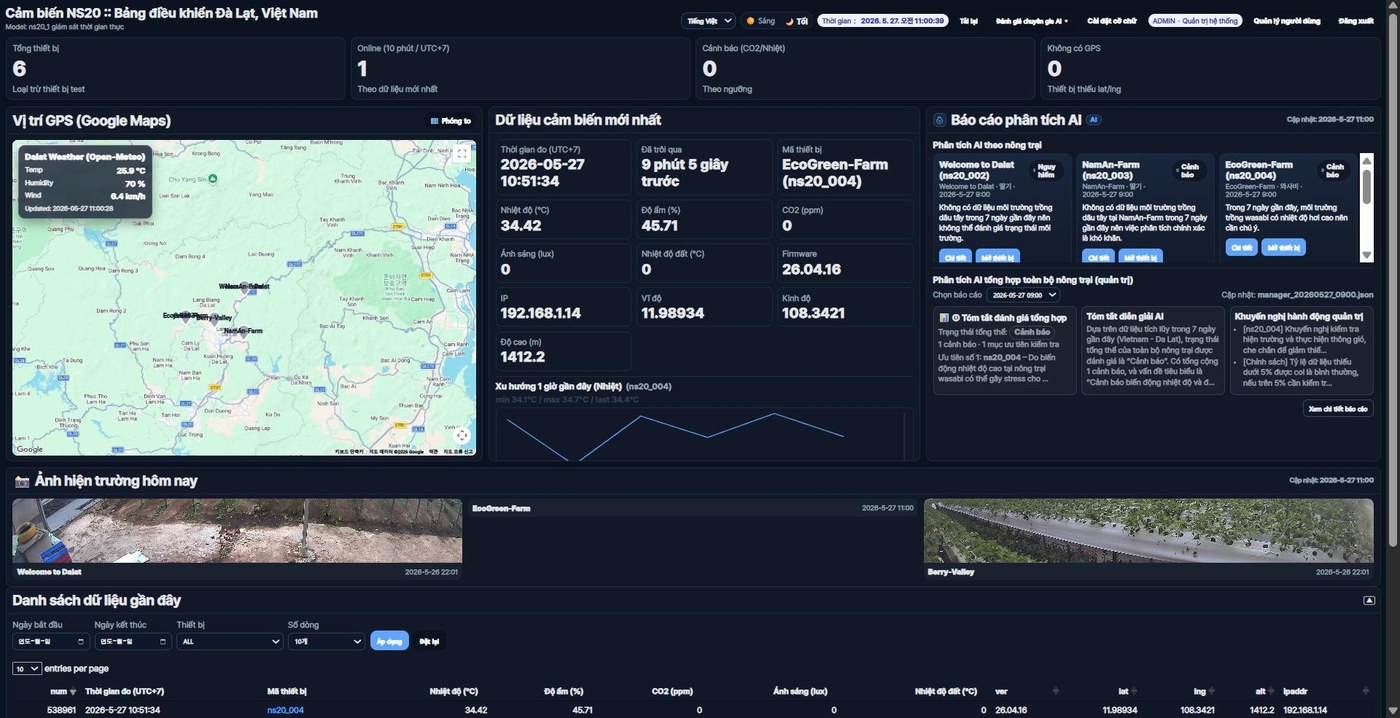Click the camera icon of Ảnh hiện trường
The width and height of the screenshot is (1400, 718).
coord(22,481)
